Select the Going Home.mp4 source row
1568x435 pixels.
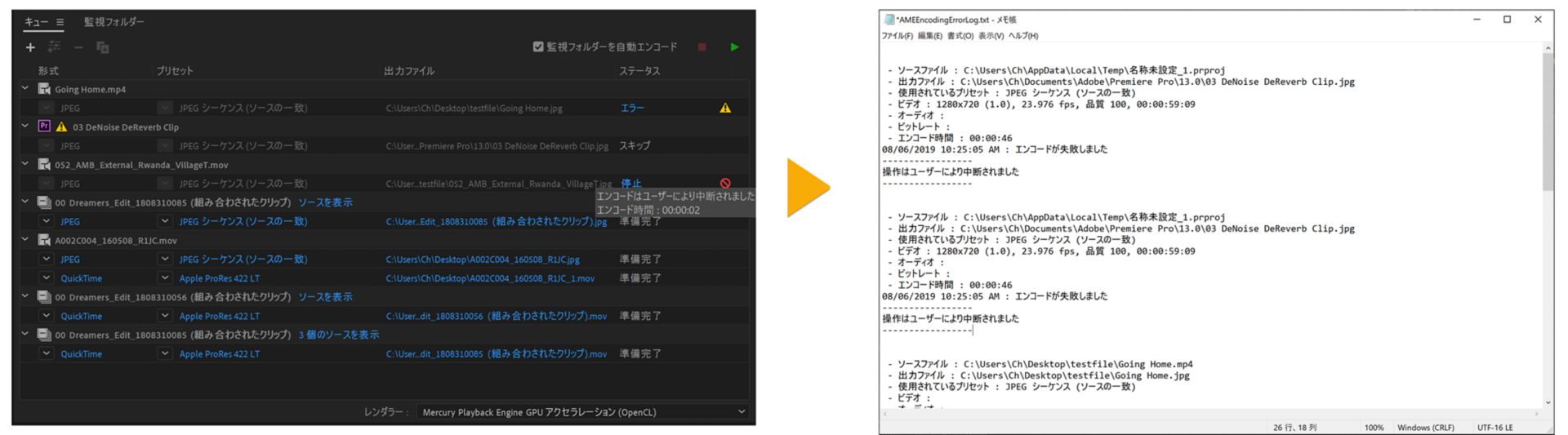[x=384, y=89]
